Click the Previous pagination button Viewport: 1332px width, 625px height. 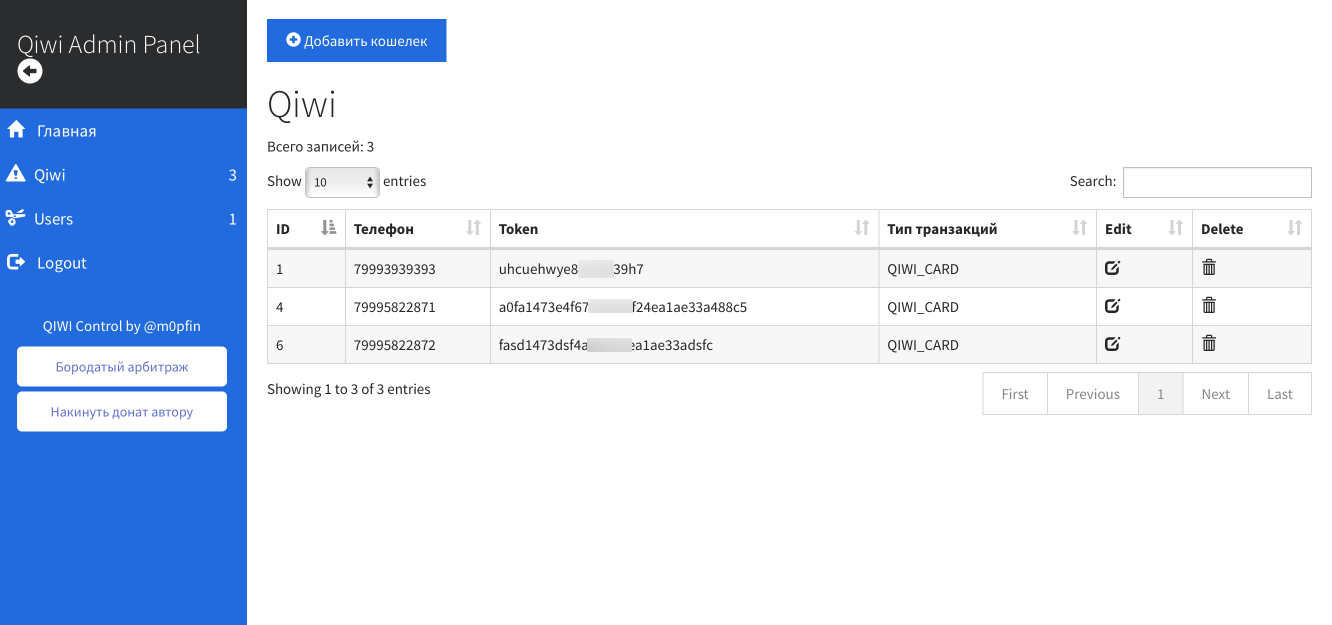click(x=1093, y=394)
